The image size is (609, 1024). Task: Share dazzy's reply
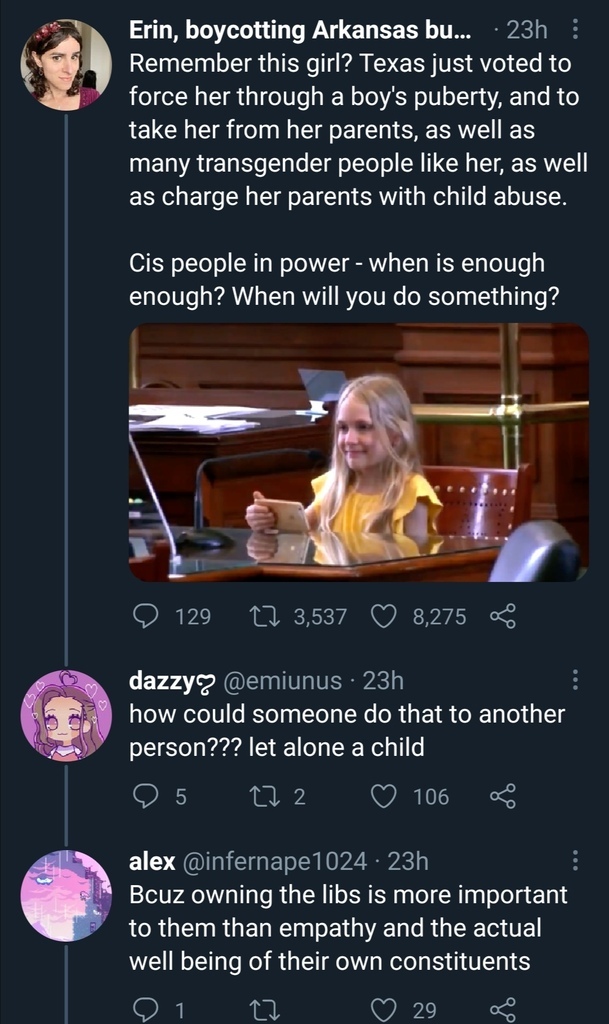pyautogui.click(x=502, y=796)
